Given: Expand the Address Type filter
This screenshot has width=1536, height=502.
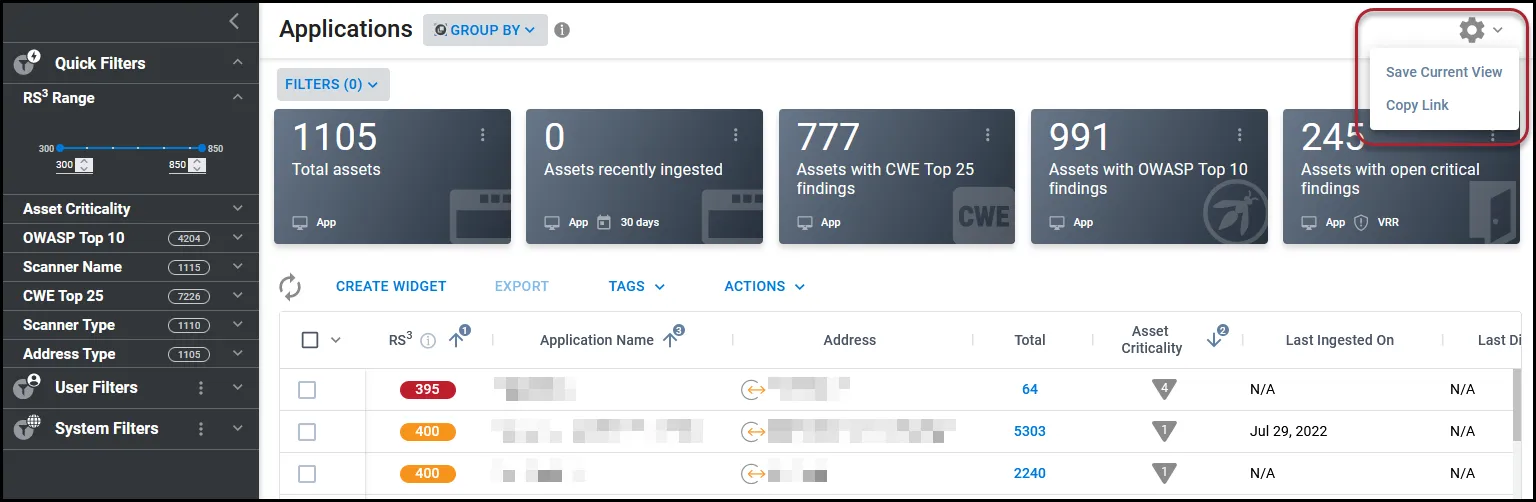Looking at the screenshot, I should pyautogui.click(x=238, y=354).
